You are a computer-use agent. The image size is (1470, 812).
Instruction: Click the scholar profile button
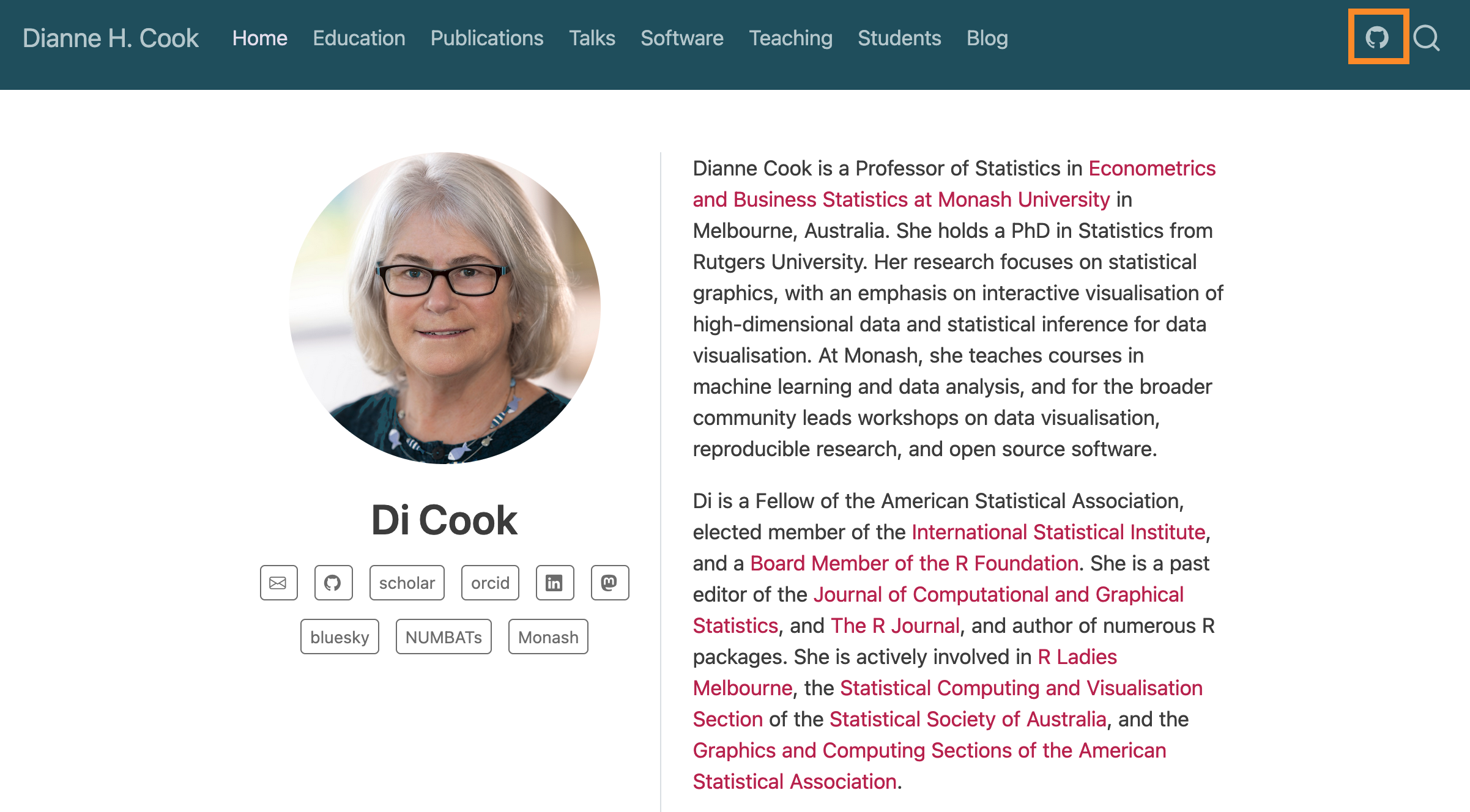pyautogui.click(x=407, y=583)
